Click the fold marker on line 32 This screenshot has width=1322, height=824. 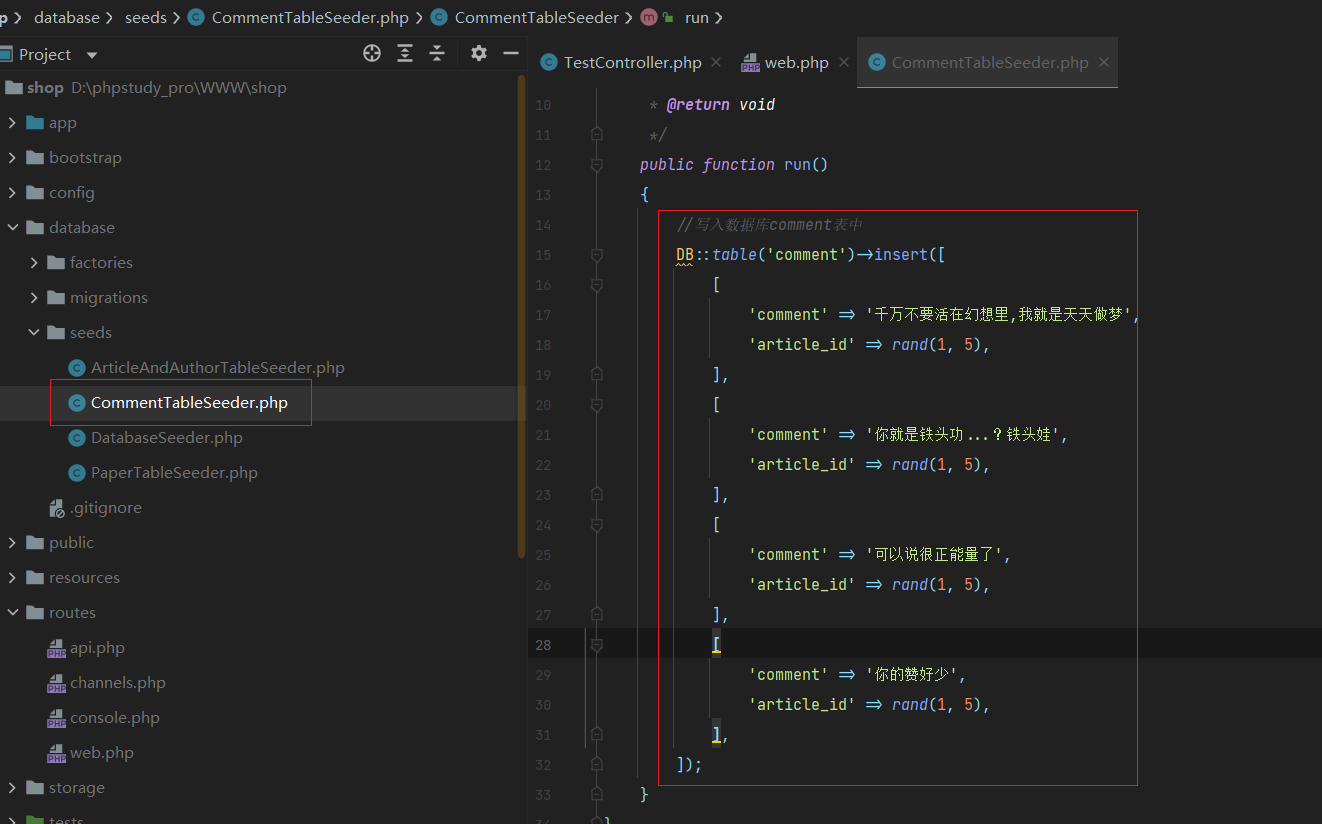tap(597, 764)
